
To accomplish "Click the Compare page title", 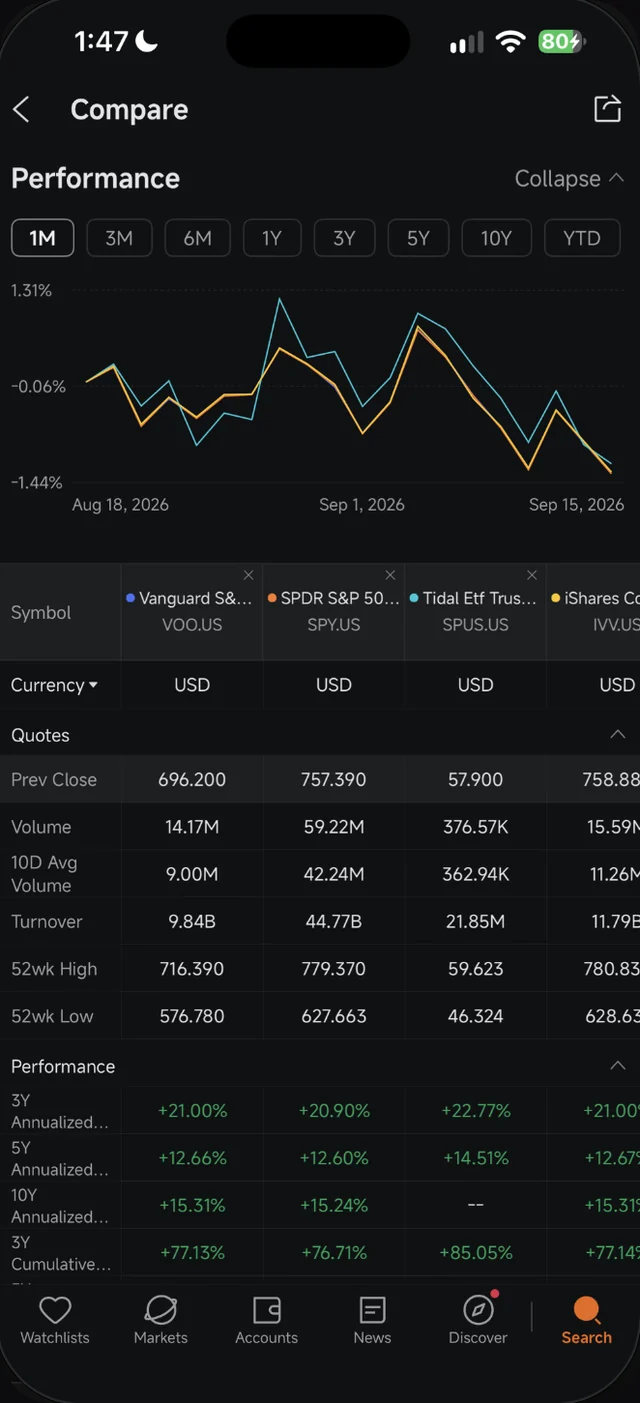I will (x=129, y=109).
